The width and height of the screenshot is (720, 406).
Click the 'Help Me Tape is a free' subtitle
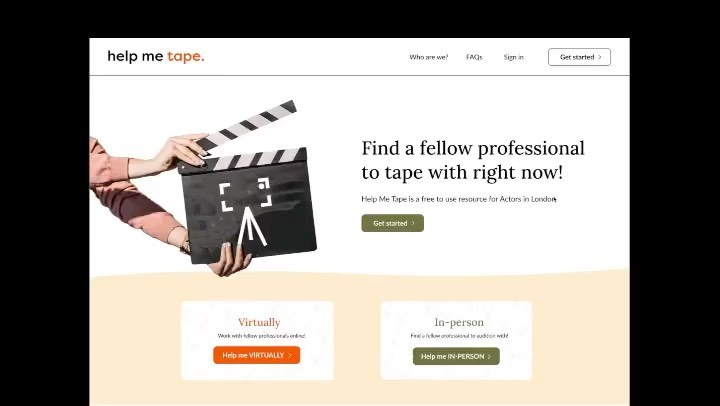459,199
